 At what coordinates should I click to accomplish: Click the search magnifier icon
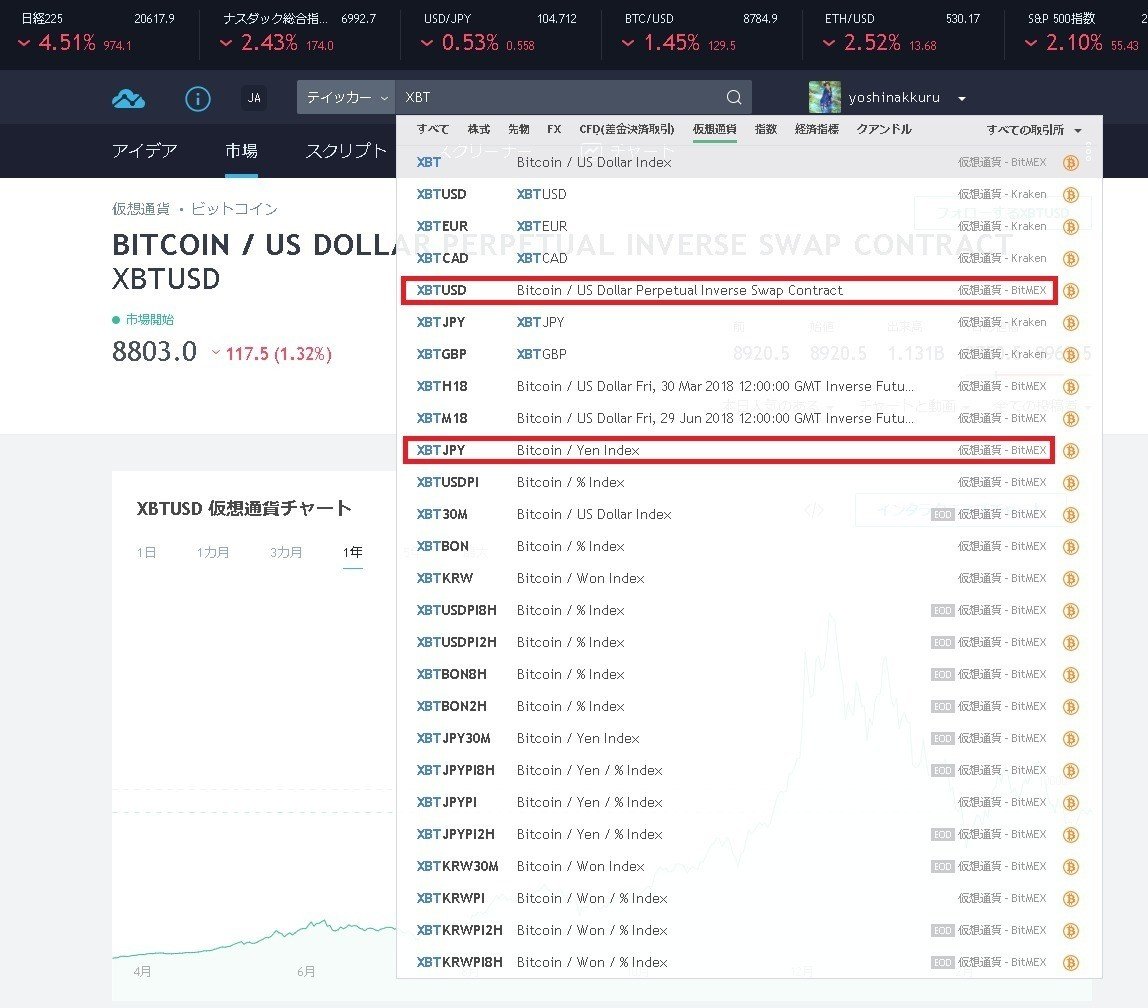tap(734, 97)
